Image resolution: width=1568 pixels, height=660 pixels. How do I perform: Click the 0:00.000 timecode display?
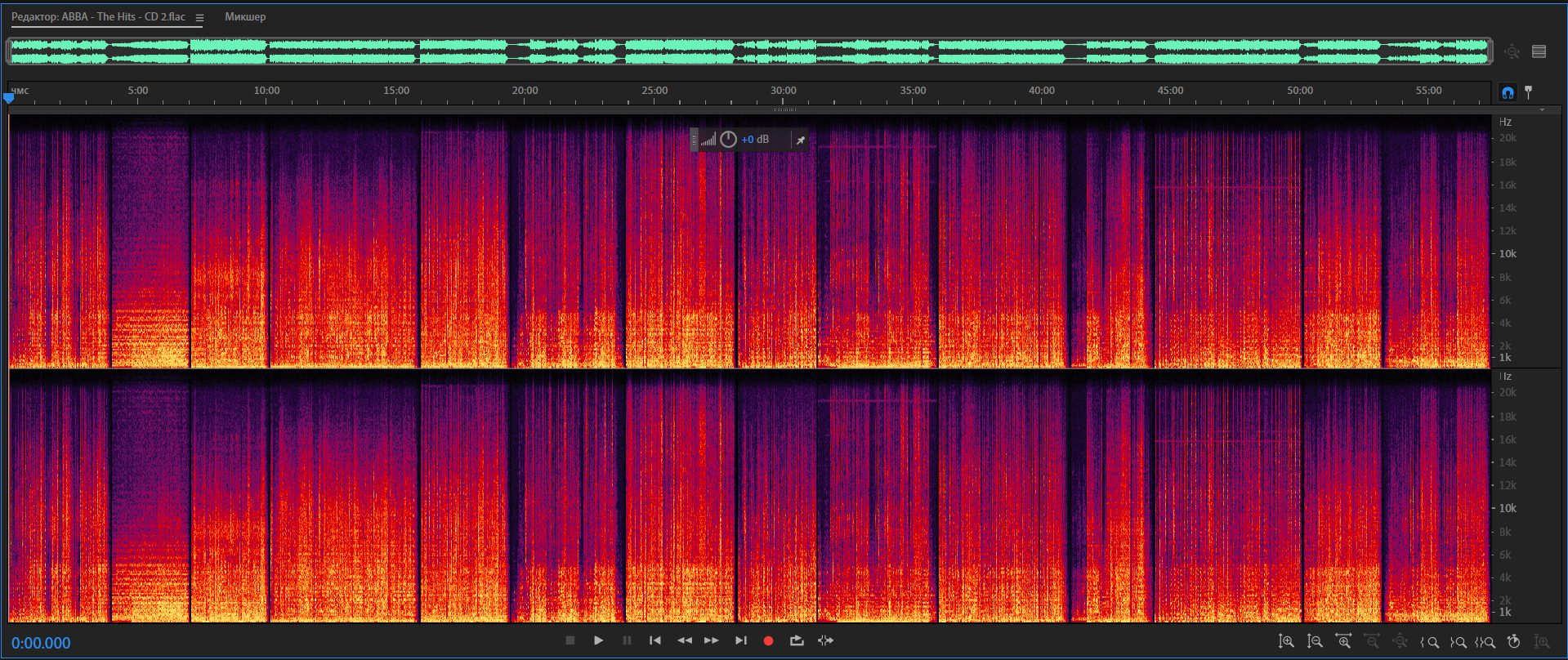(41, 643)
